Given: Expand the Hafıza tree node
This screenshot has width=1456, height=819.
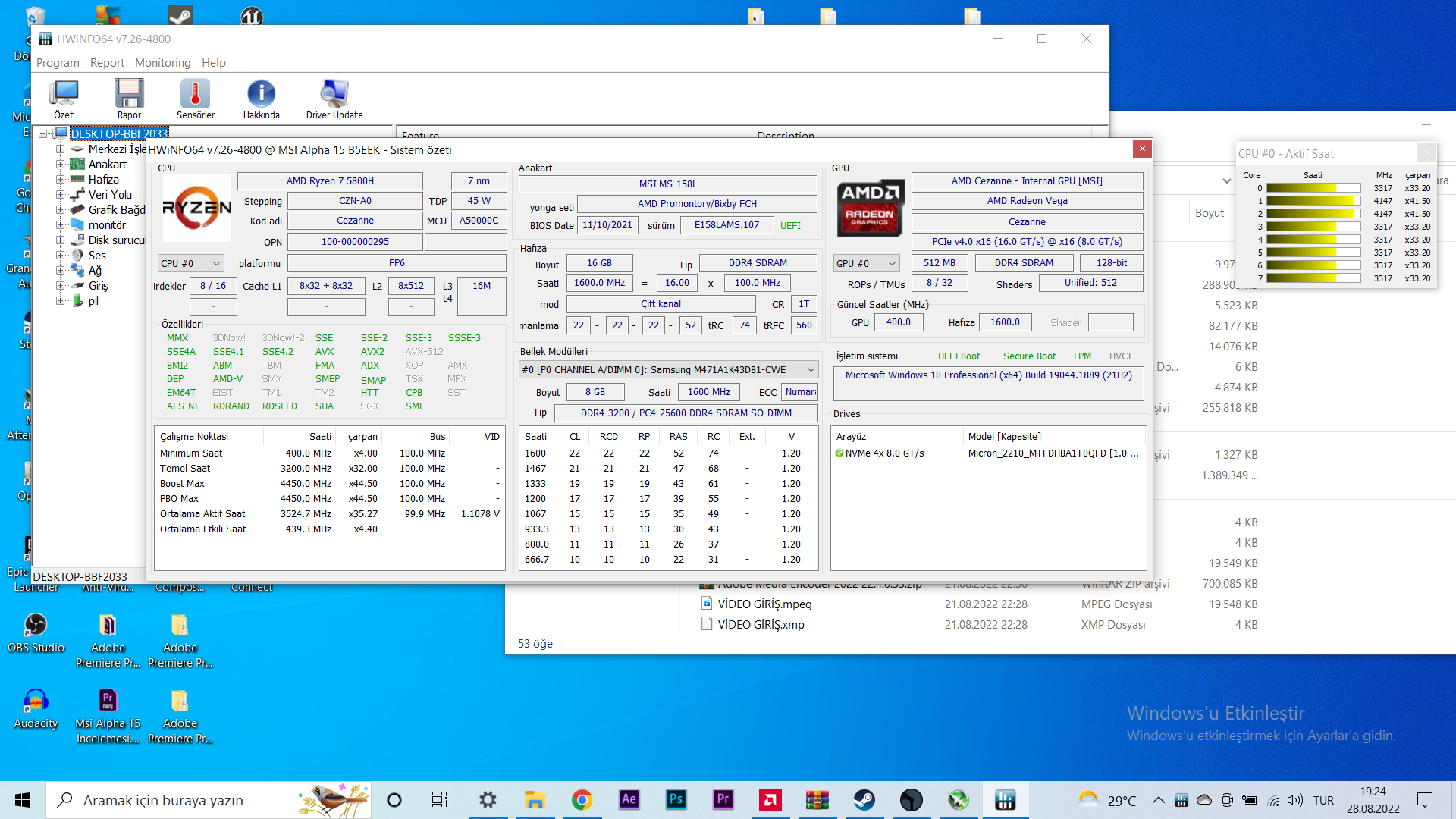Looking at the screenshot, I should [60, 179].
